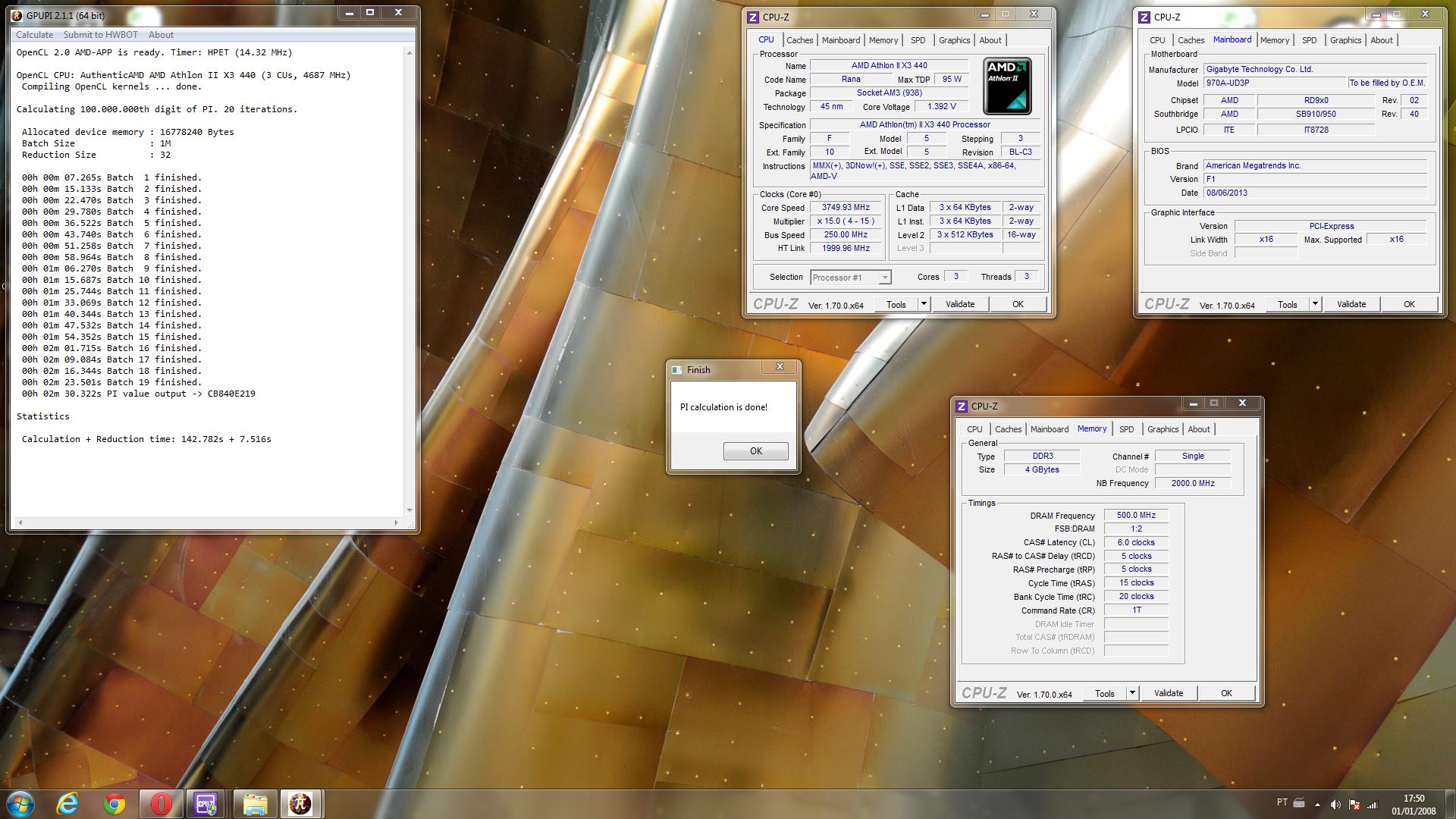Show hidden tray icons arrow
Screen dimensions: 1456x819
tap(1317, 805)
